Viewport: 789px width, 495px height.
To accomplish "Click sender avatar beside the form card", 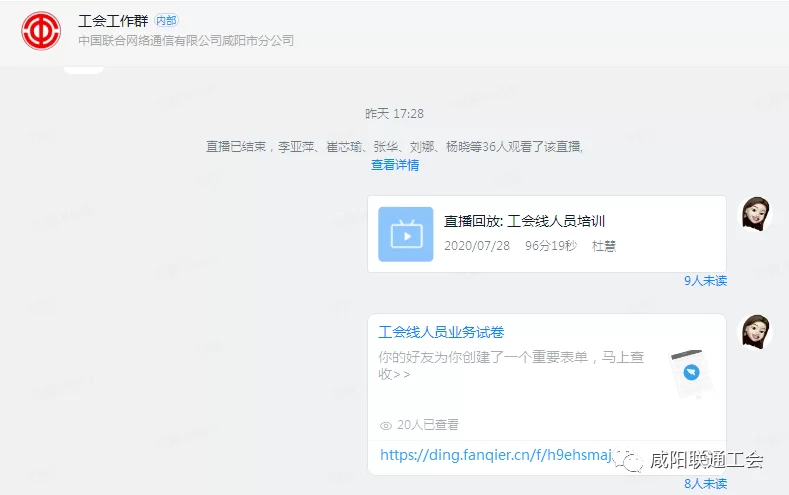I will (x=754, y=332).
